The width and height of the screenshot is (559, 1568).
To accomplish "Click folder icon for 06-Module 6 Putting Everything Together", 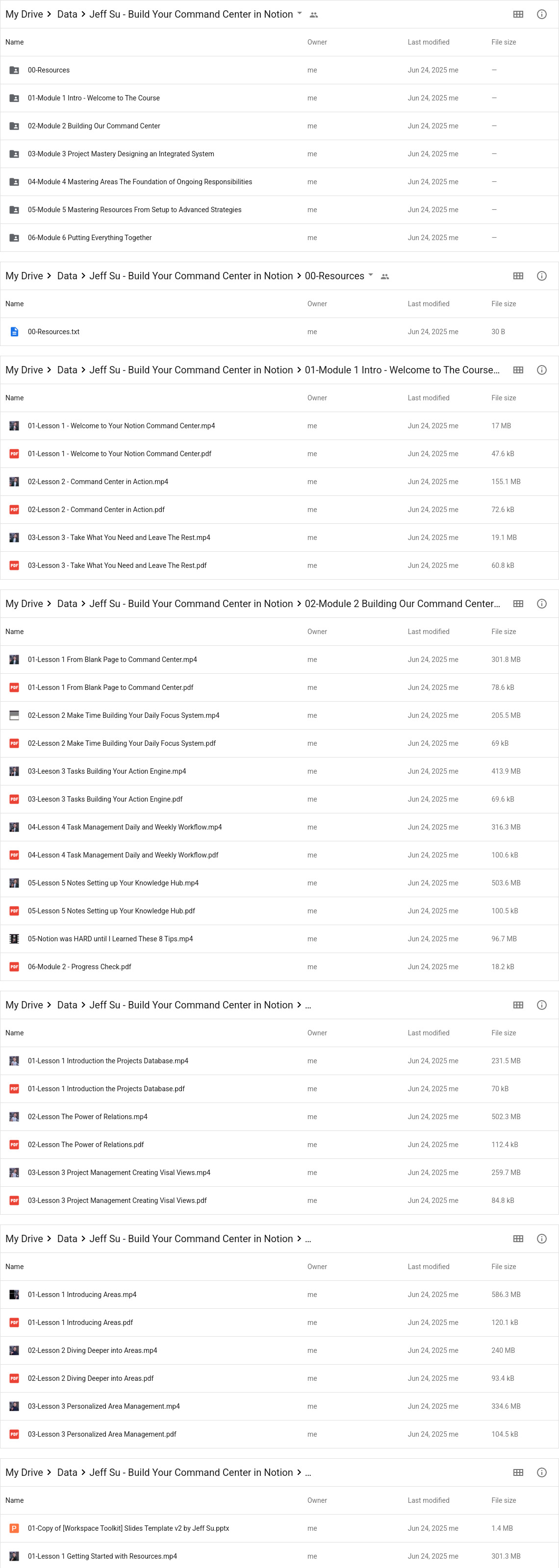I will click(14, 238).
